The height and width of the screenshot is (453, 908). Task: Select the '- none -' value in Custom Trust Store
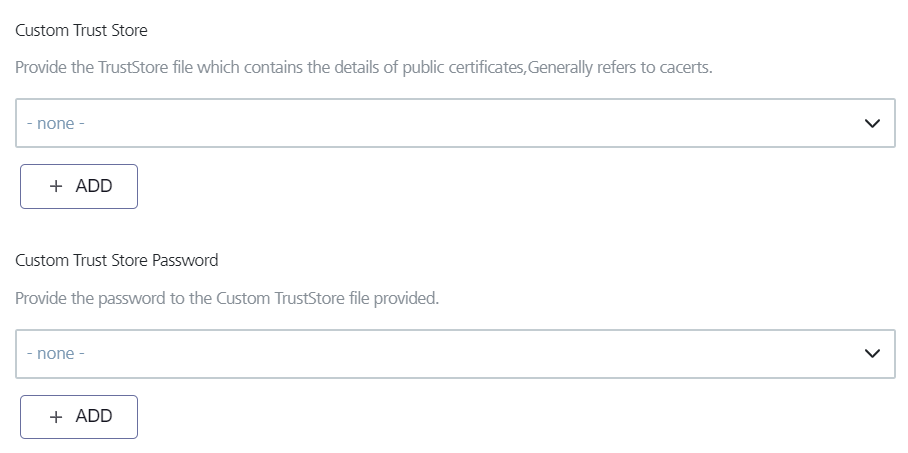pyautogui.click(x=55, y=124)
